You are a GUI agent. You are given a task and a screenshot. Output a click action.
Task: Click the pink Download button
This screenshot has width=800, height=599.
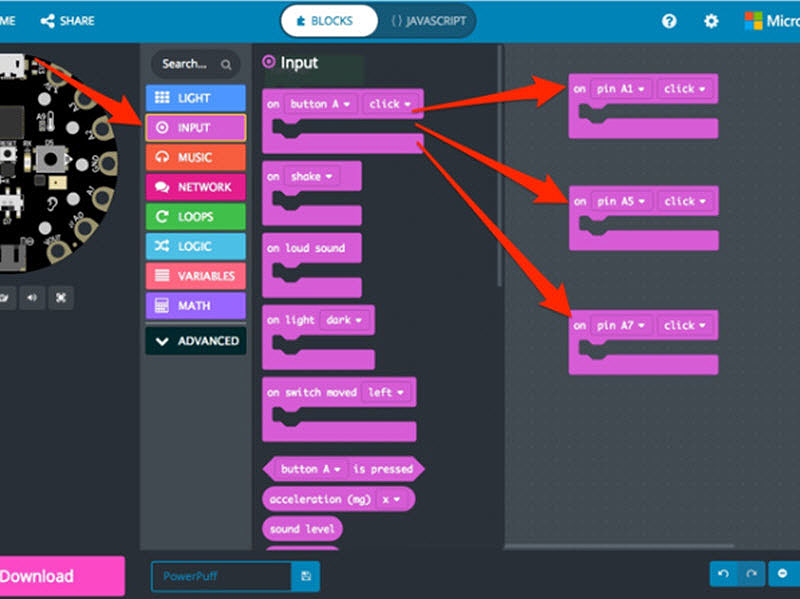coord(62,576)
